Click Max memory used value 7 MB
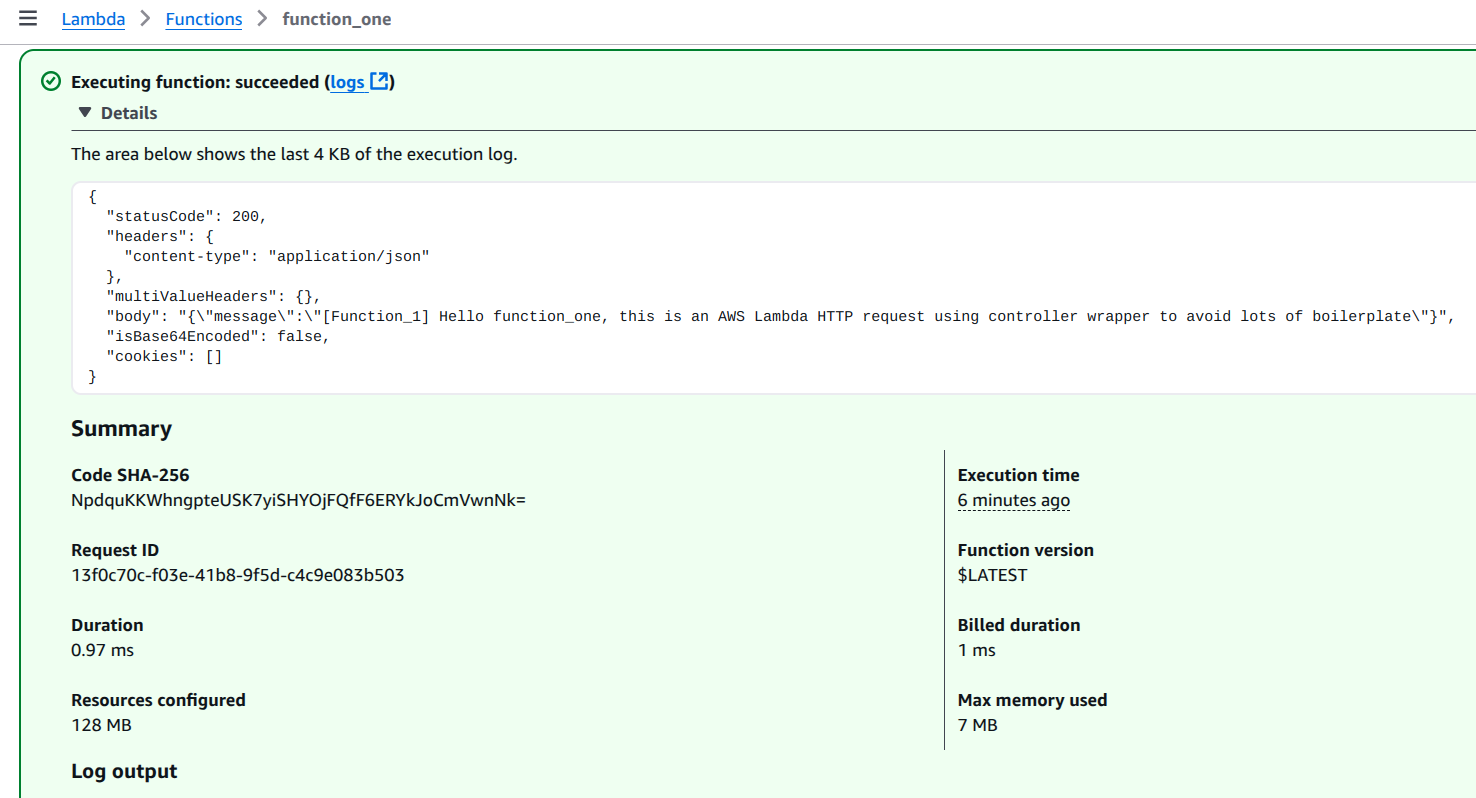The height and width of the screenshot is (798, 1476). [978, 725]
